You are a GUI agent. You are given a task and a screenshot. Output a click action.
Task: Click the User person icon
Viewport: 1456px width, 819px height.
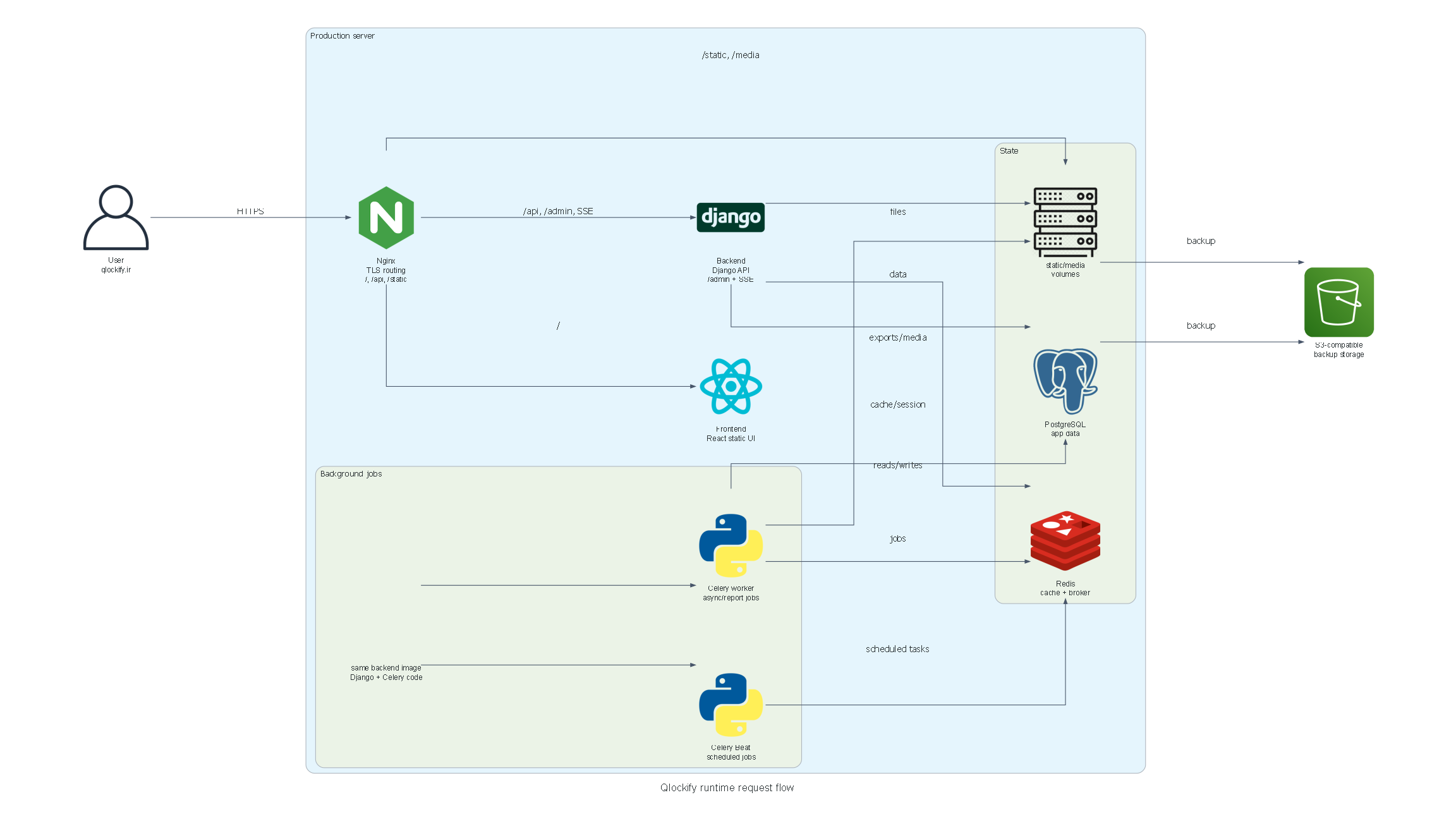click(116, 217)
